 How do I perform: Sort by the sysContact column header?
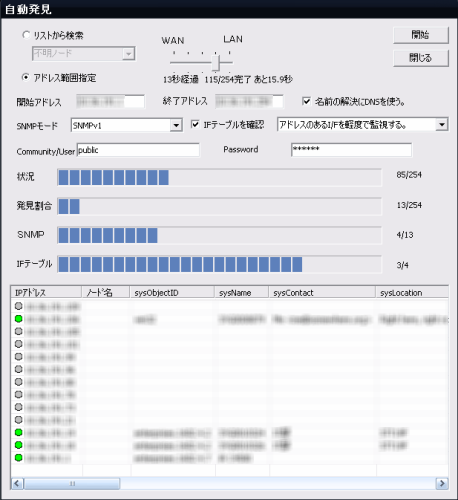[x=323, y=292]
